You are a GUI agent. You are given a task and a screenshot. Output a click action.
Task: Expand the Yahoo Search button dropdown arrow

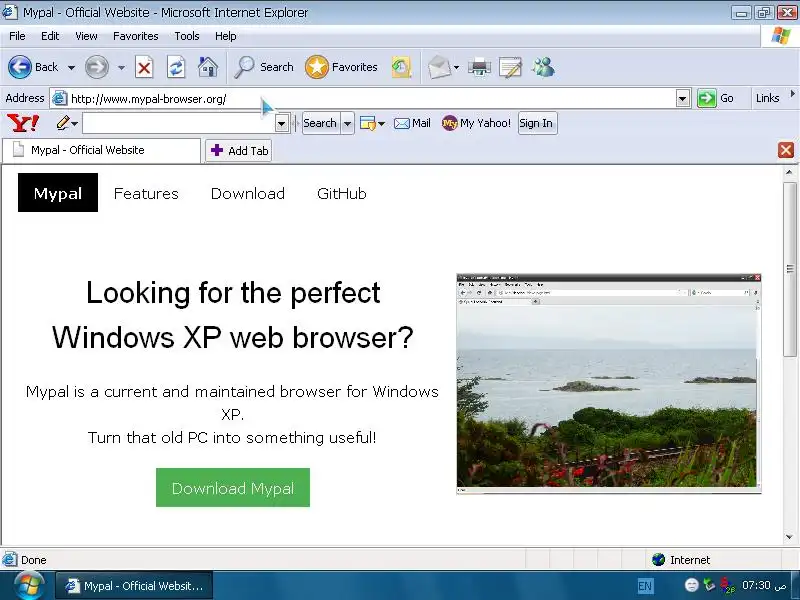[x=347, y=123]
